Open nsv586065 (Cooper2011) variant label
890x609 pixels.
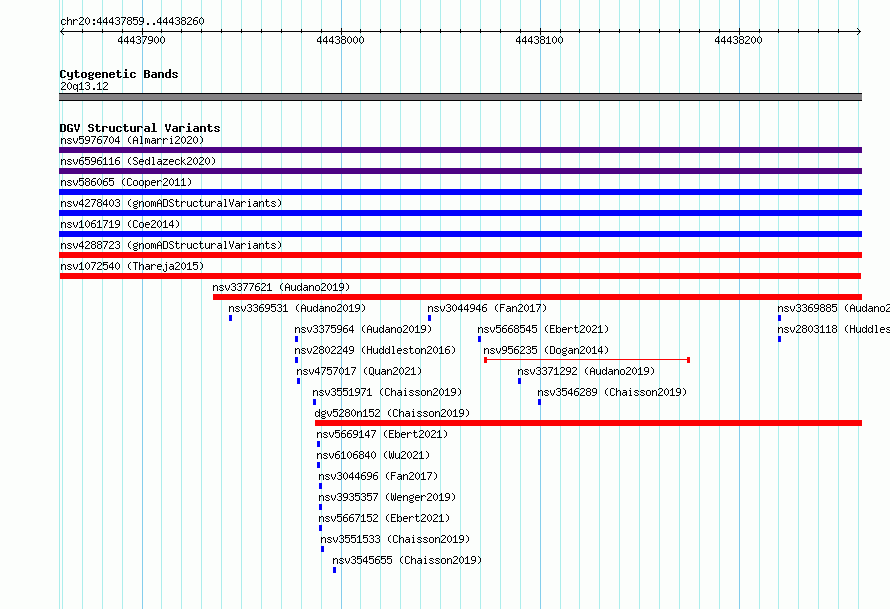126,182
